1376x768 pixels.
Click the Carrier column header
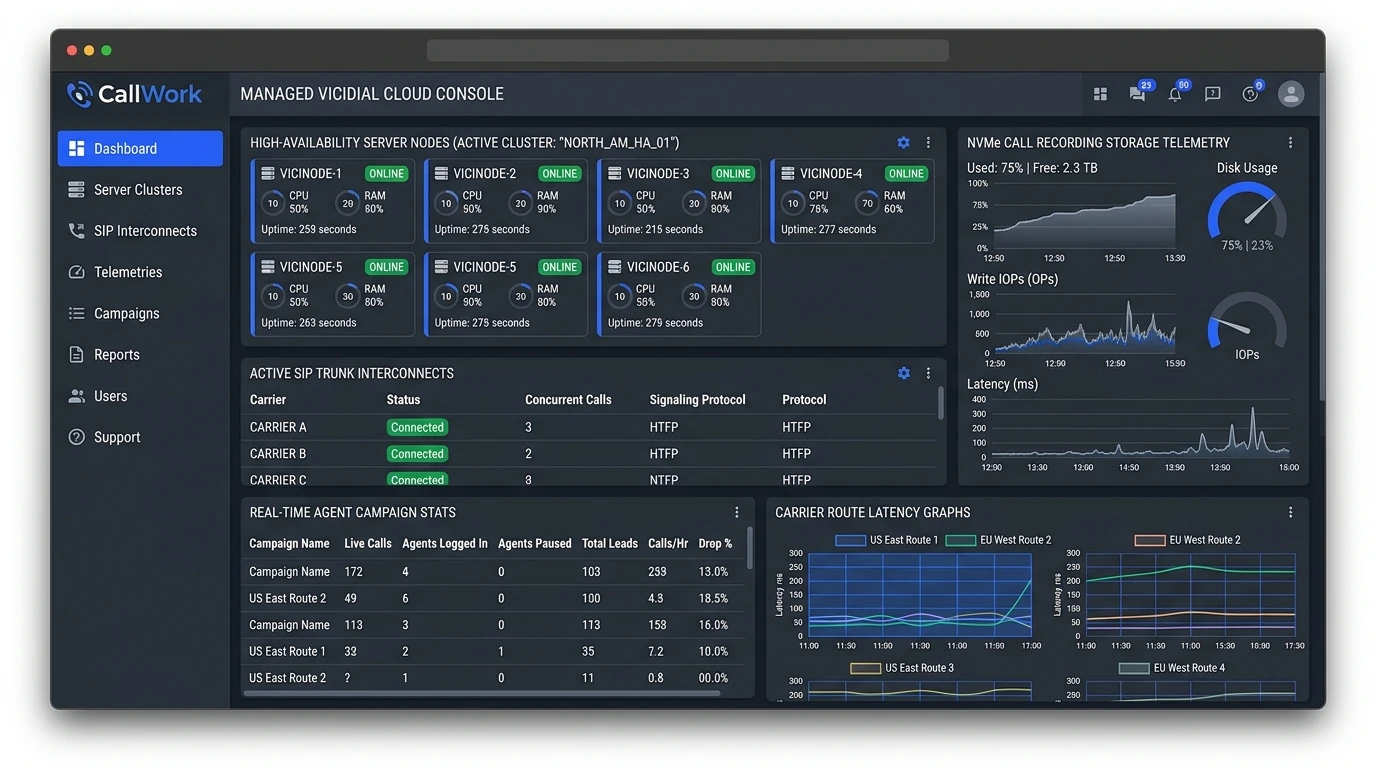pyautogui.click(x=268, y=400)
